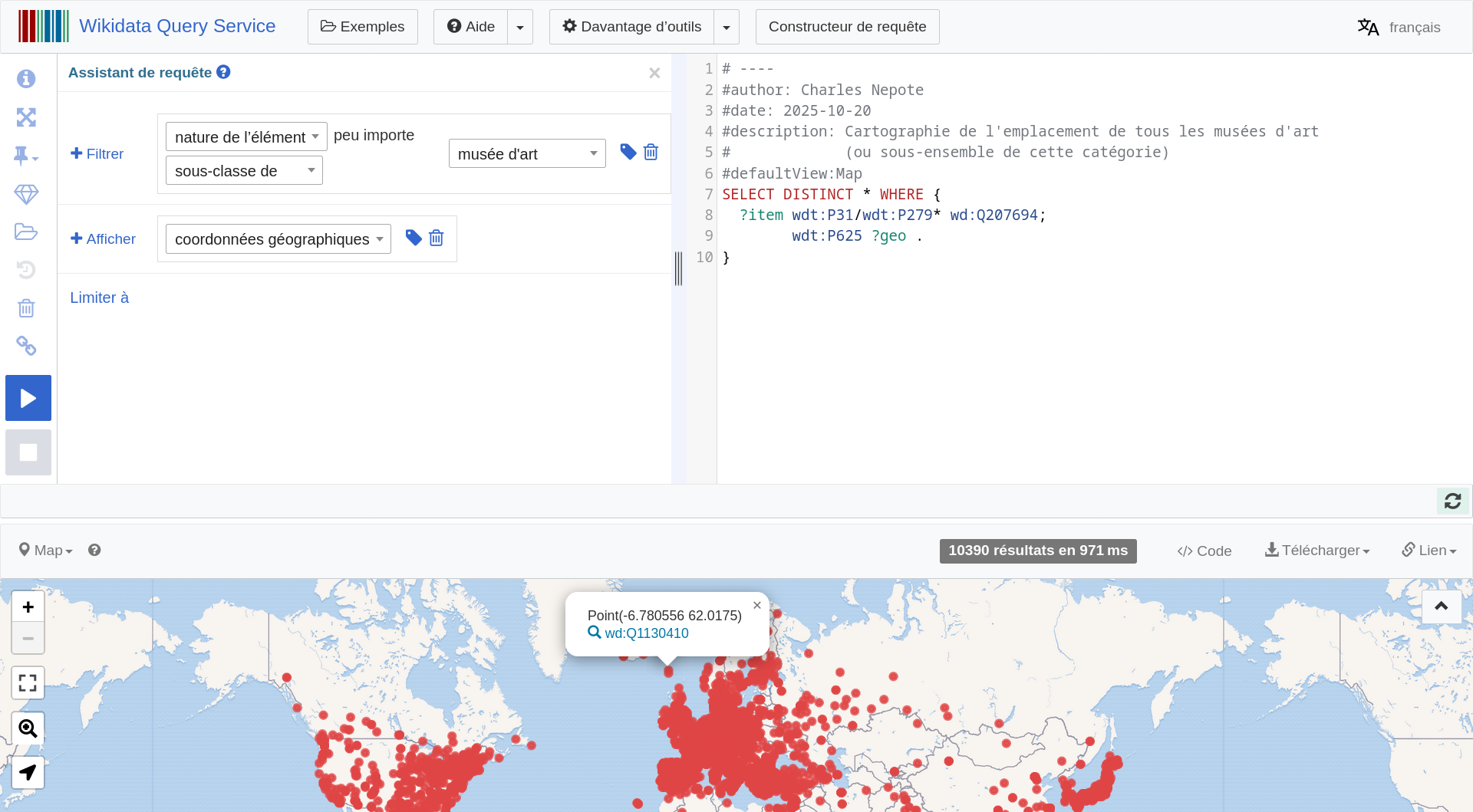Run the query with the play button
The height and width of the screenshot is (812, 1473).
click(x=28, y=398)
